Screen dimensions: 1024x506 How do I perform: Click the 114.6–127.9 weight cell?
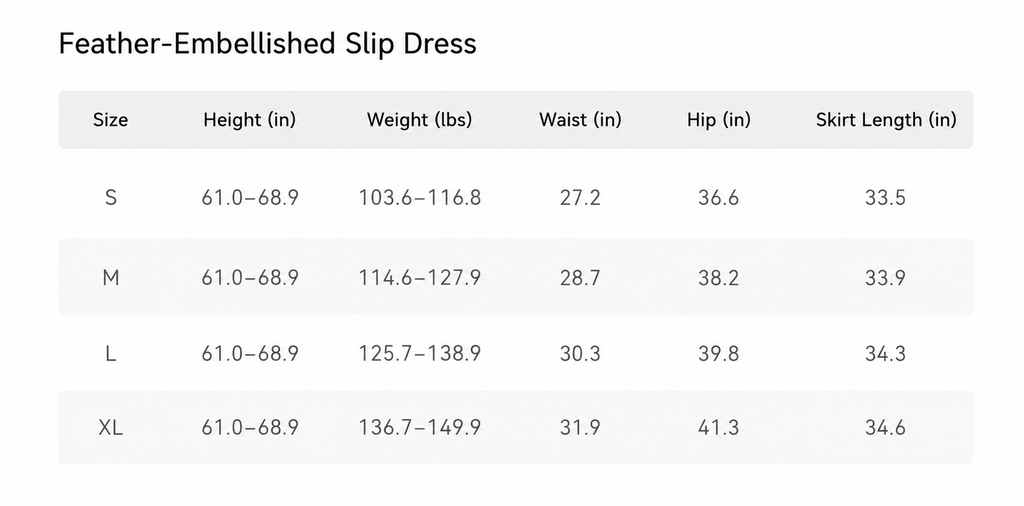(419, 278)
